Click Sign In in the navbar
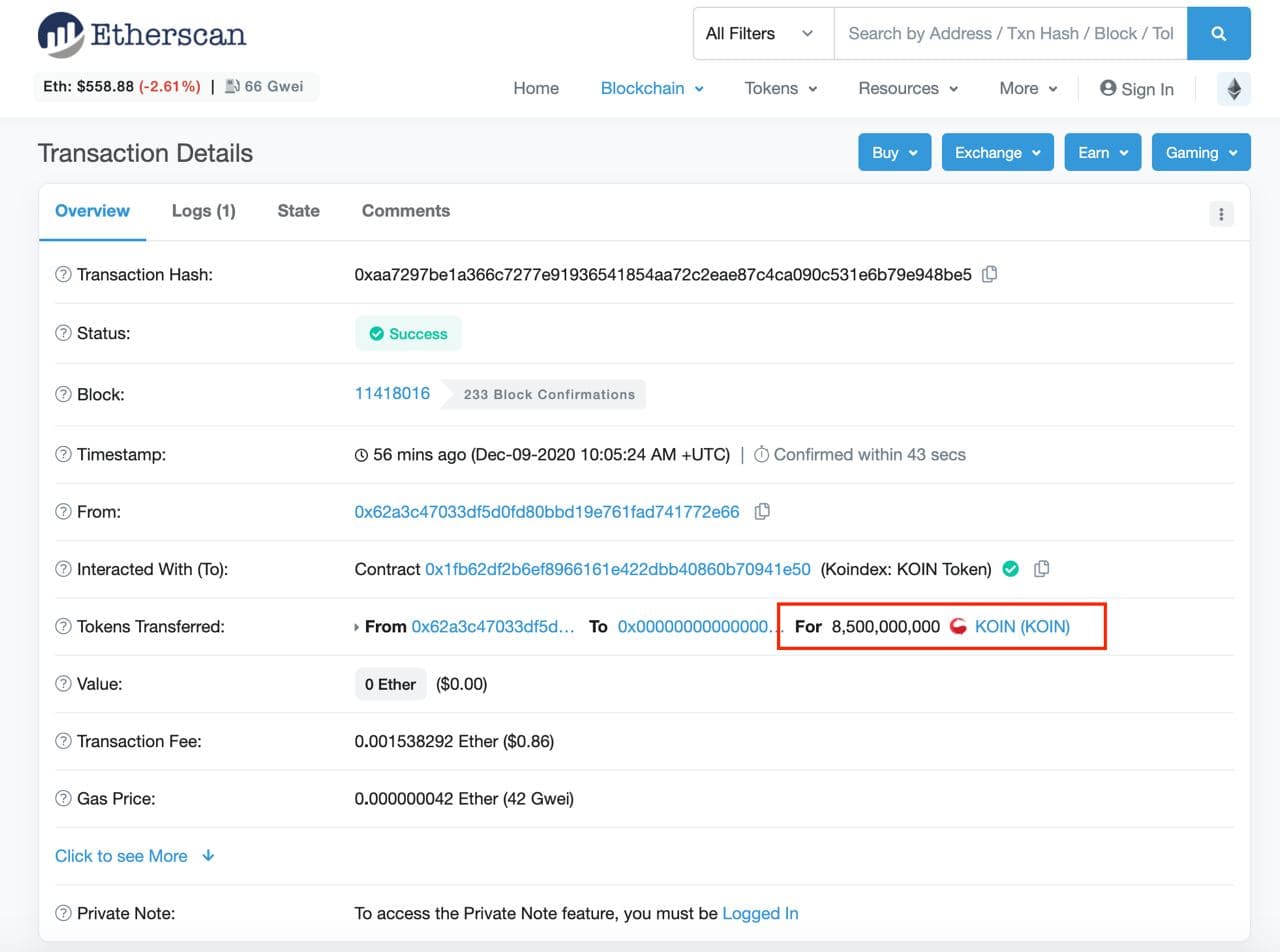This screenshot has width=1280, height=952. 1136,89
